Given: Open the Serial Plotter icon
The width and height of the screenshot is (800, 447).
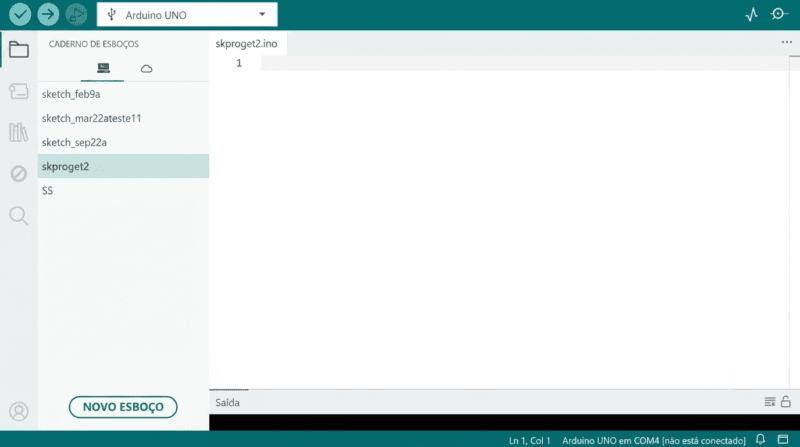Looking at the screenshot, I should click(x=752, y=14).
